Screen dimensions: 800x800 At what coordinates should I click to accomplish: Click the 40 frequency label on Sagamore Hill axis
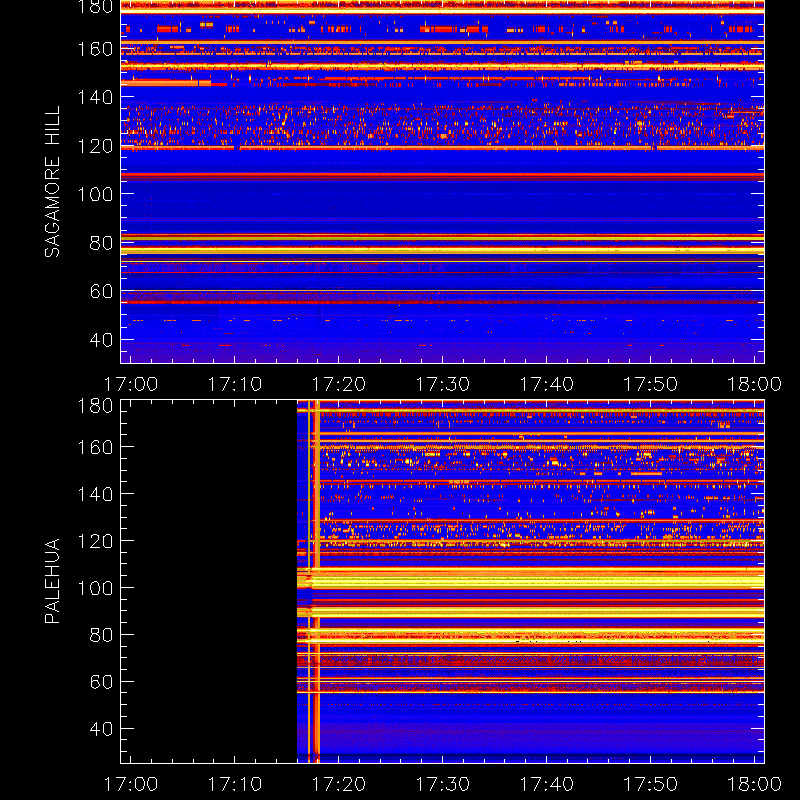(102, 339)
